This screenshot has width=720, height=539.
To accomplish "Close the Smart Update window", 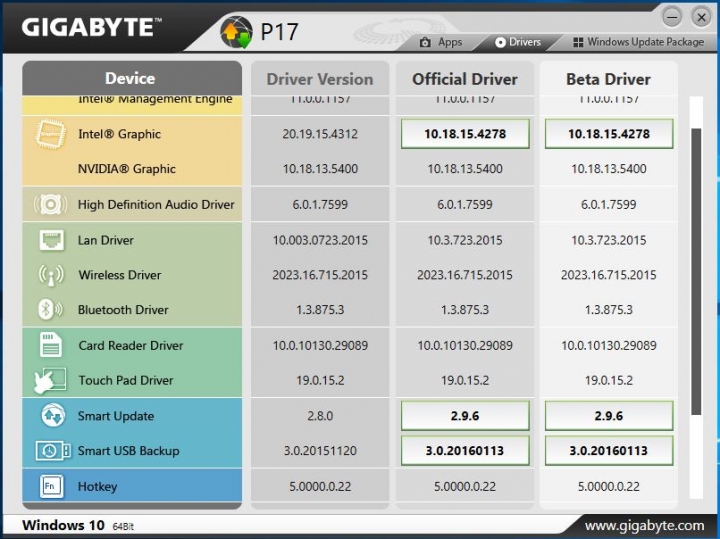I will pyautogui.click(x=701, y=17).
